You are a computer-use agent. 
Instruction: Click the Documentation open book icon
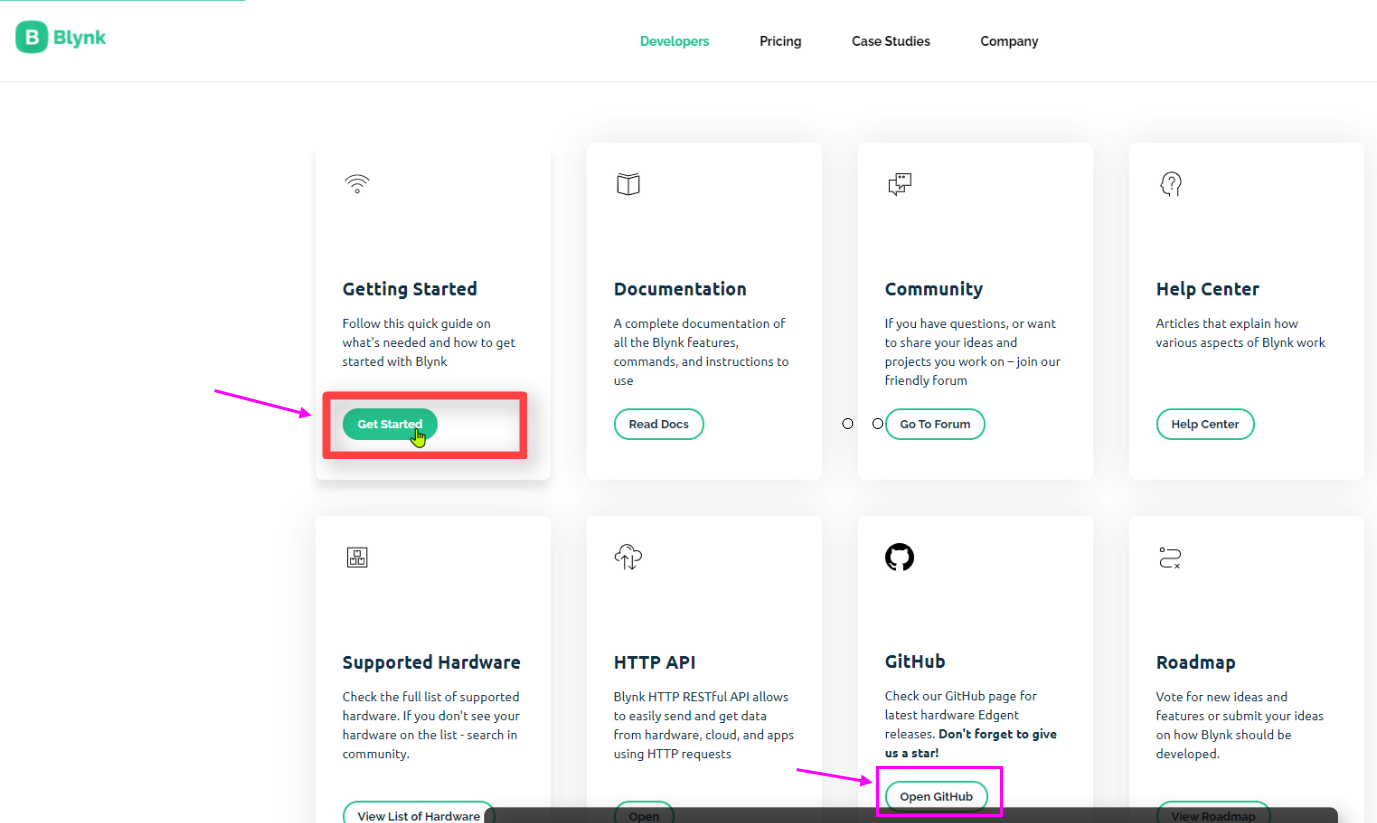pyautogui.click(x=628, y=184)
